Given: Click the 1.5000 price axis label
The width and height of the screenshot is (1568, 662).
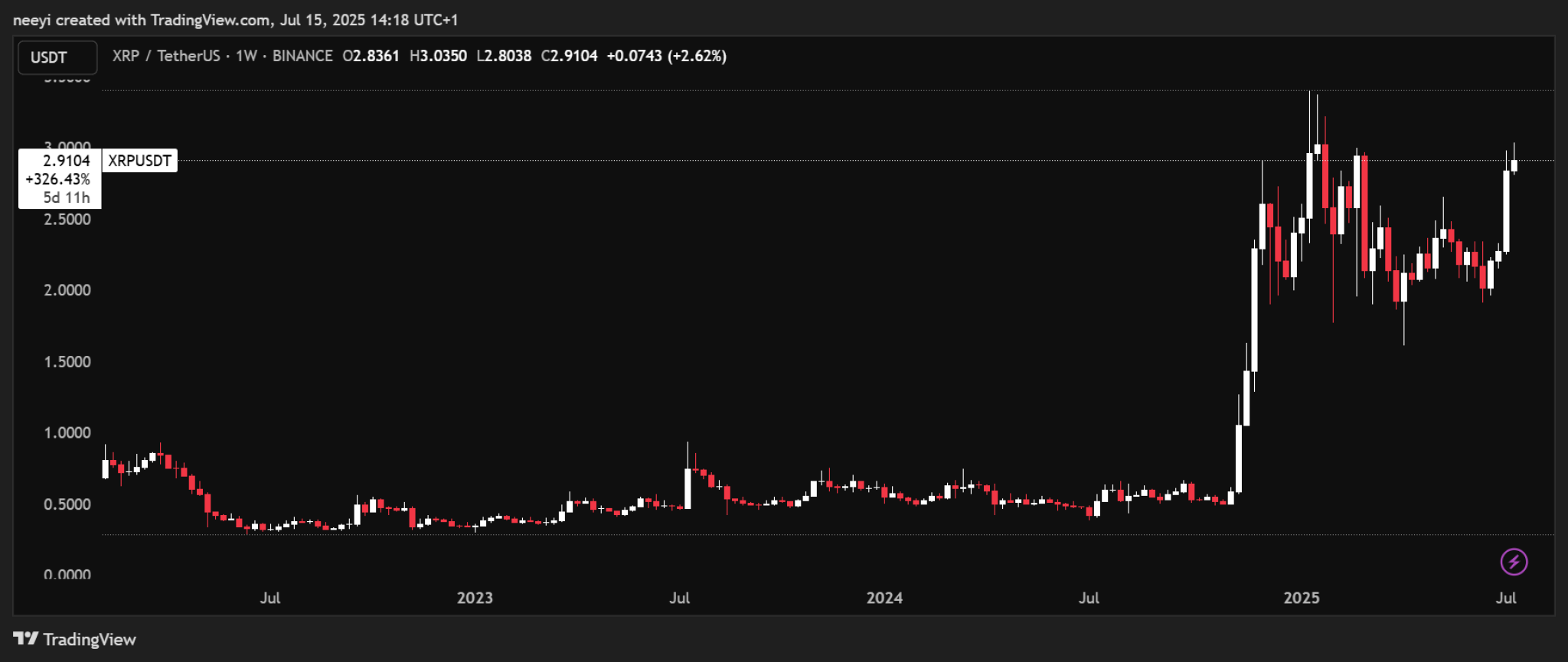Looking at the screenshot, I should point(67,362).
